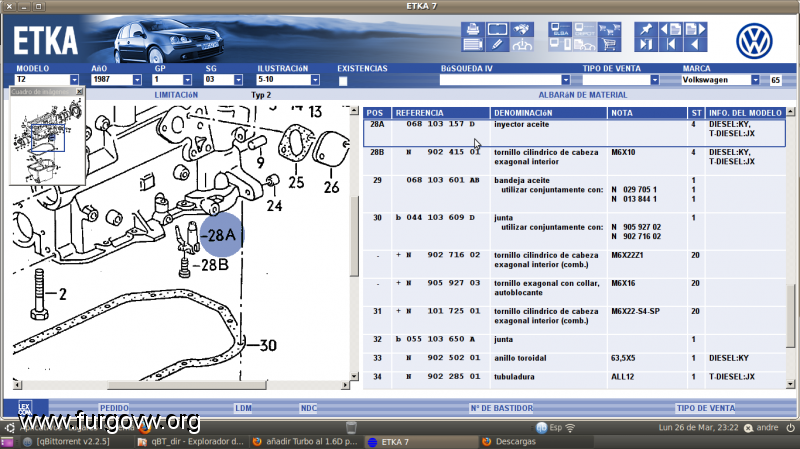The height and width of the screenshot is (449, 800).
Task: Click the document and car icon
Action: point(585,45)
